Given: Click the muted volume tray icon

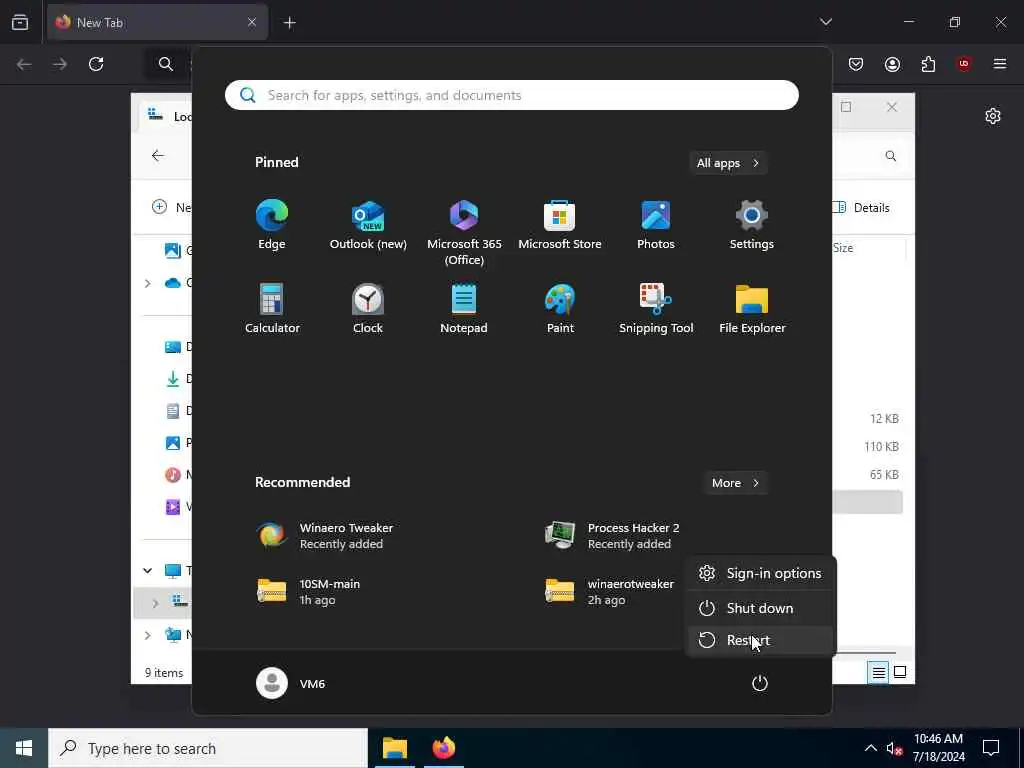Looking at the screenshot, I should point(894,748).
